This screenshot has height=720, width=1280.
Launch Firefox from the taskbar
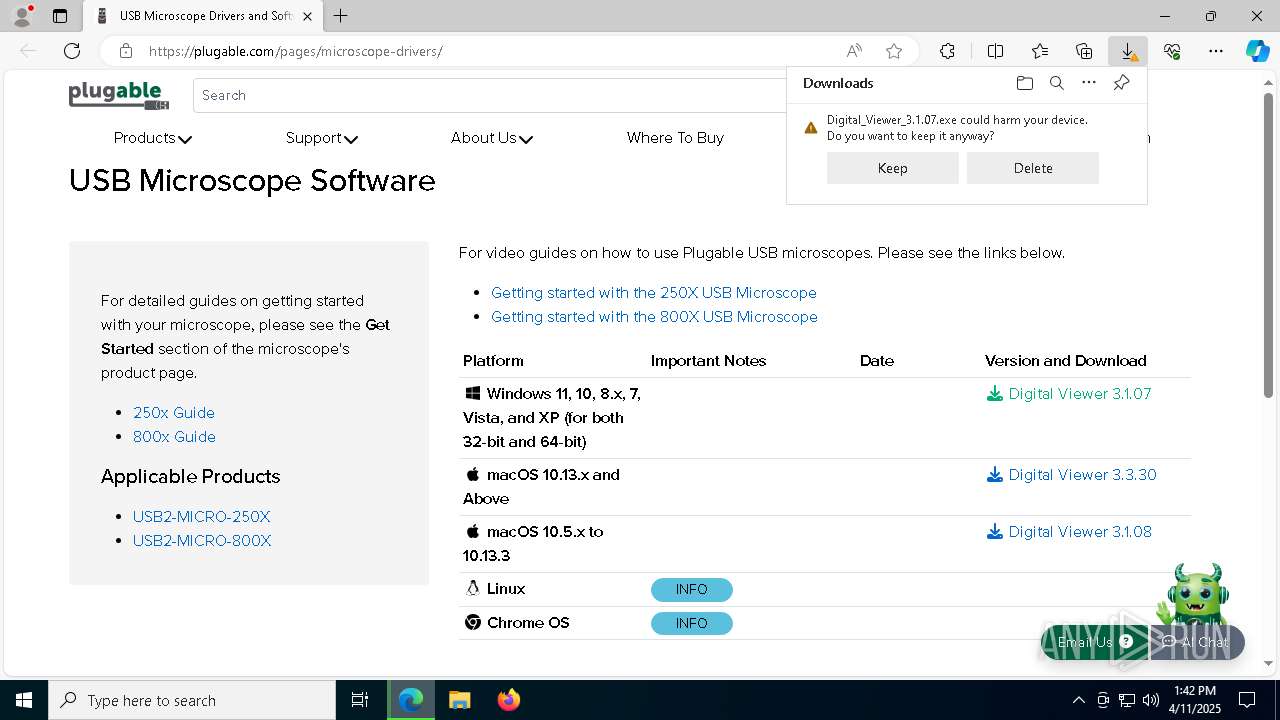click(x=509, y=700)
